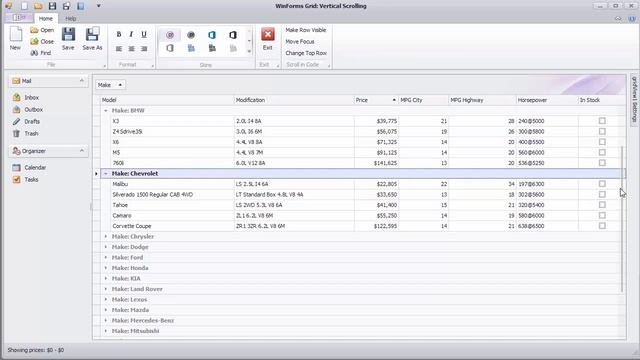
Task: Select the white Office skin in the bottom row
Action: (x=170, y=49)
